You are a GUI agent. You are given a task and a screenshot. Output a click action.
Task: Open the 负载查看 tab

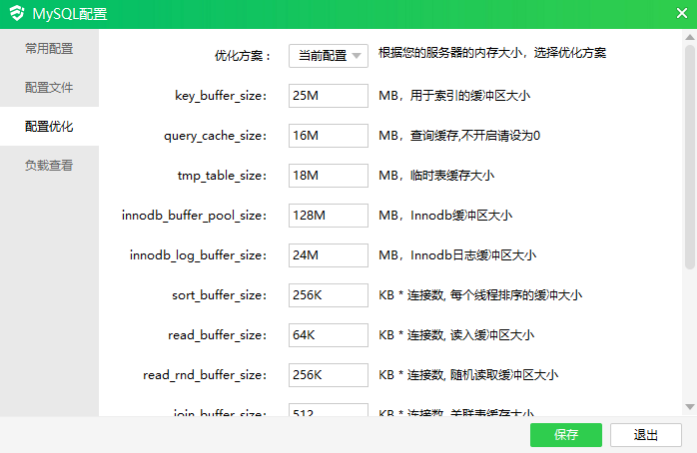pos(49,165)
